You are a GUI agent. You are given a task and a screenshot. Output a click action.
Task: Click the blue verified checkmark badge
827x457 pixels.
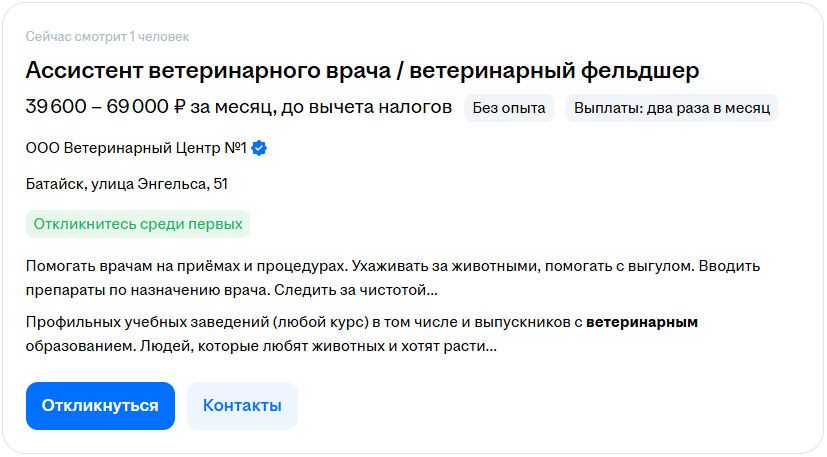(x=259, y=149)
